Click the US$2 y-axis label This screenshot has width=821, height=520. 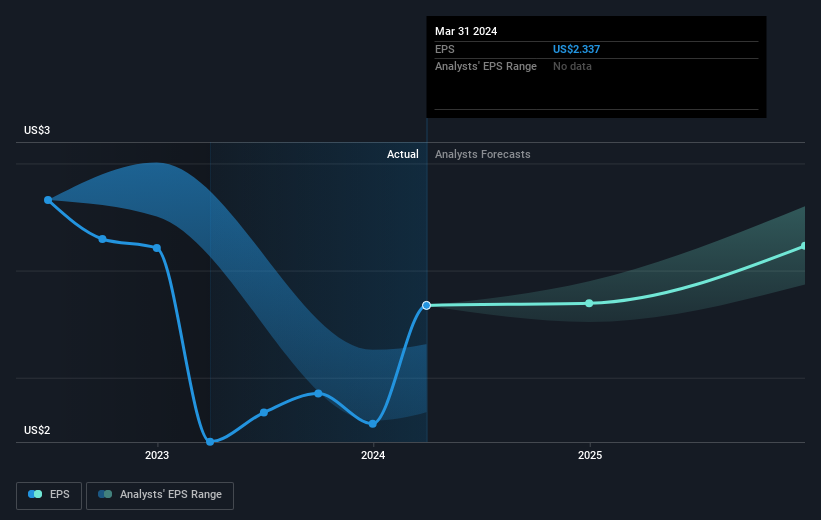37,430
